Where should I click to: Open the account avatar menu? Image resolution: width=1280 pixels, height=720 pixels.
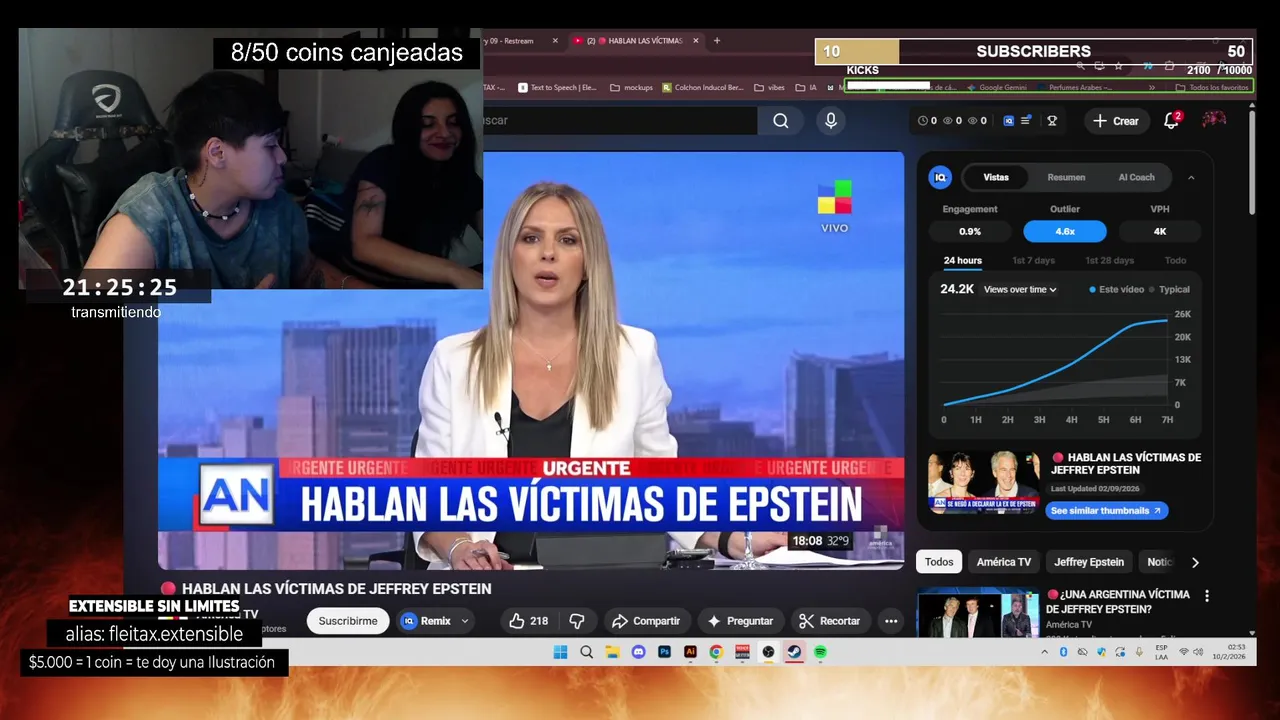click(x=1214, y=120)
